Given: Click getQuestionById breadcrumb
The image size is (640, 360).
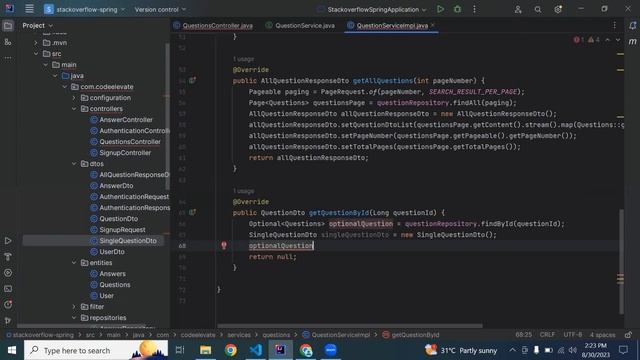Looking at the screenshot, I should (411, 335).
